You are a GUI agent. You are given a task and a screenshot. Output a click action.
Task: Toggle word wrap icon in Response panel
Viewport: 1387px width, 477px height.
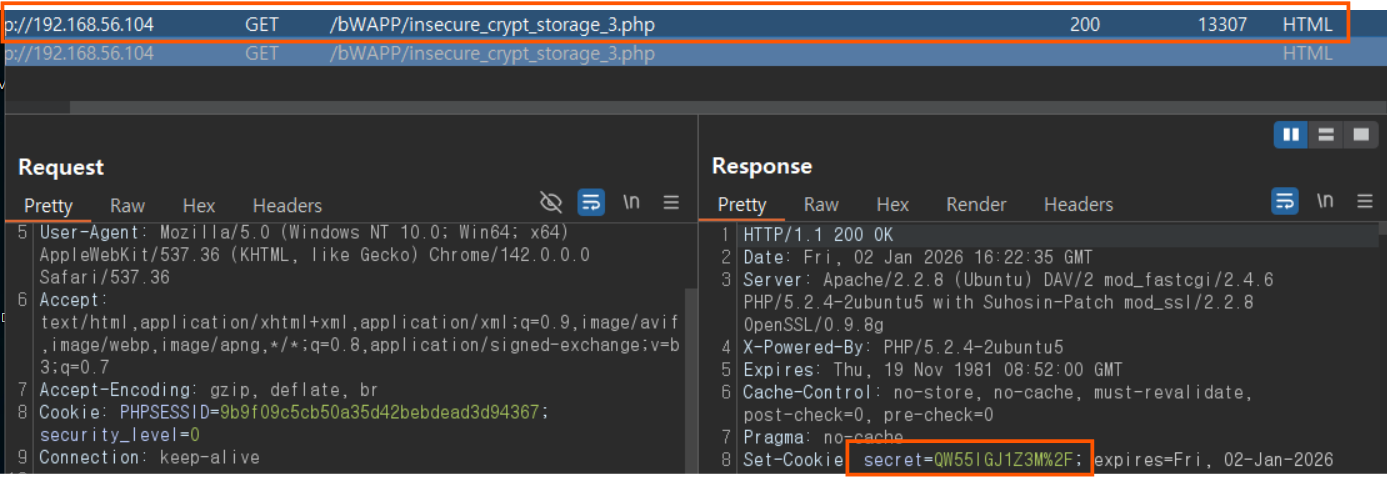(1285, 201)
